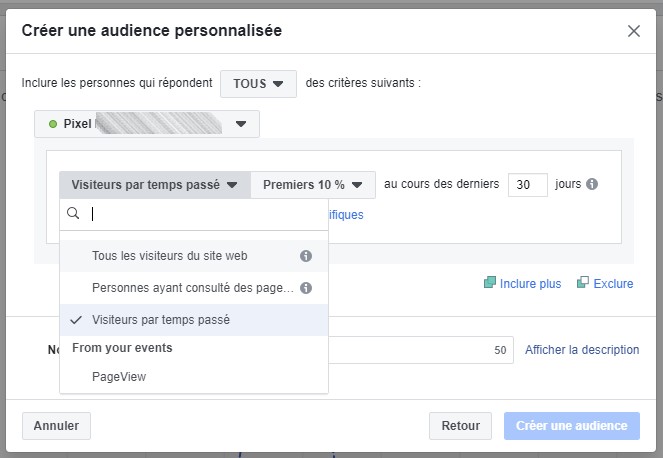Screen dimensions: 663x458
Task: Focus the days number field showing 30
Action: (x=527, y=185)
